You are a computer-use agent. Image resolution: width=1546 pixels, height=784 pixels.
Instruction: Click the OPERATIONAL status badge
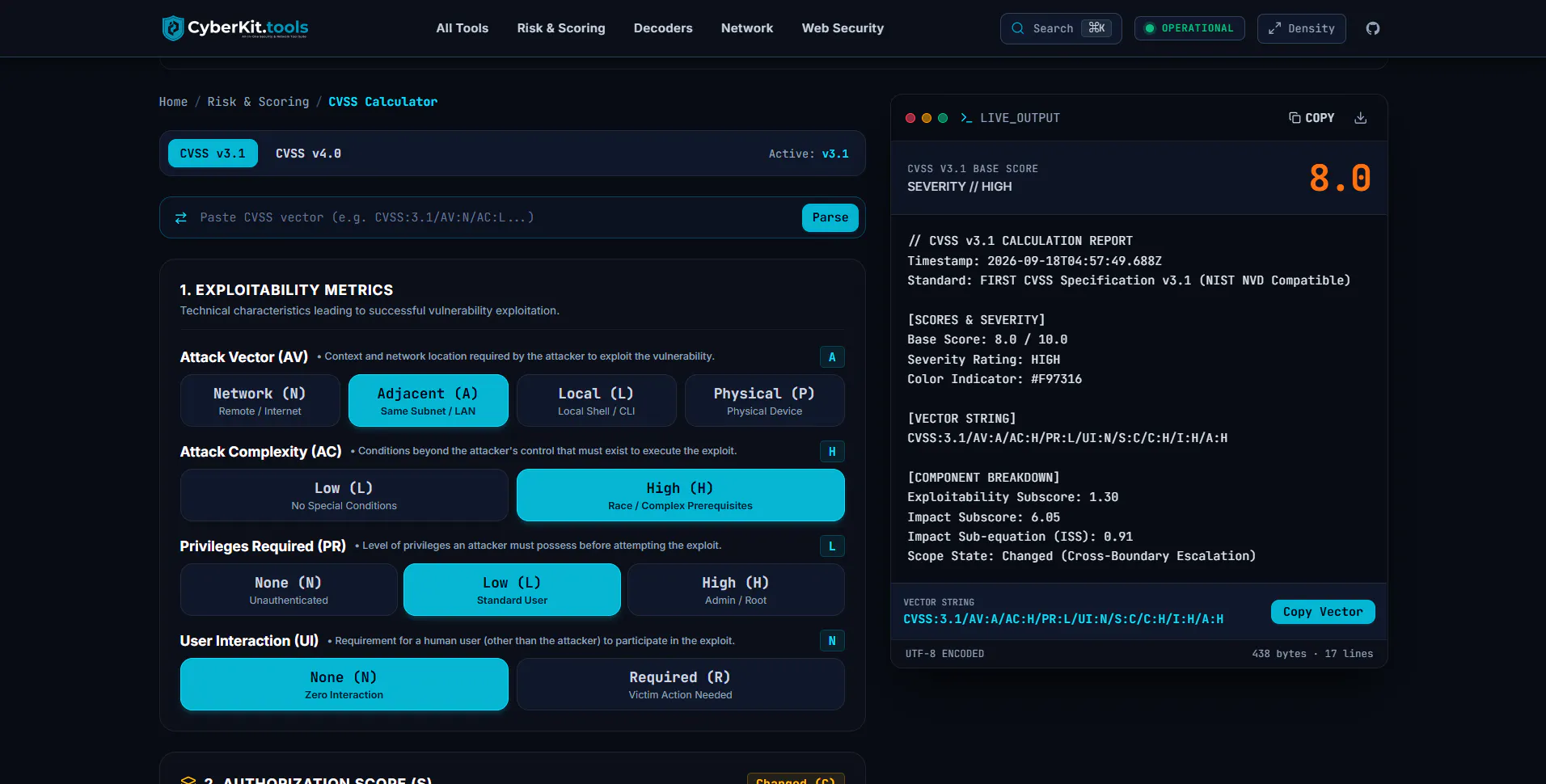[1189, 28]
